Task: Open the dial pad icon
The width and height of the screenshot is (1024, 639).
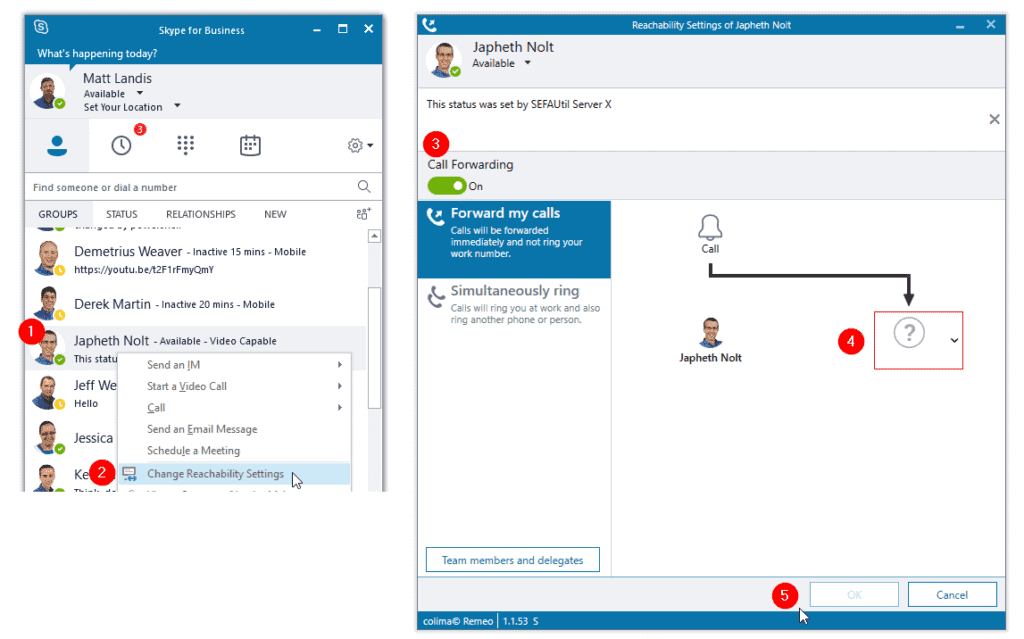Action: click(x=186, y=146)
